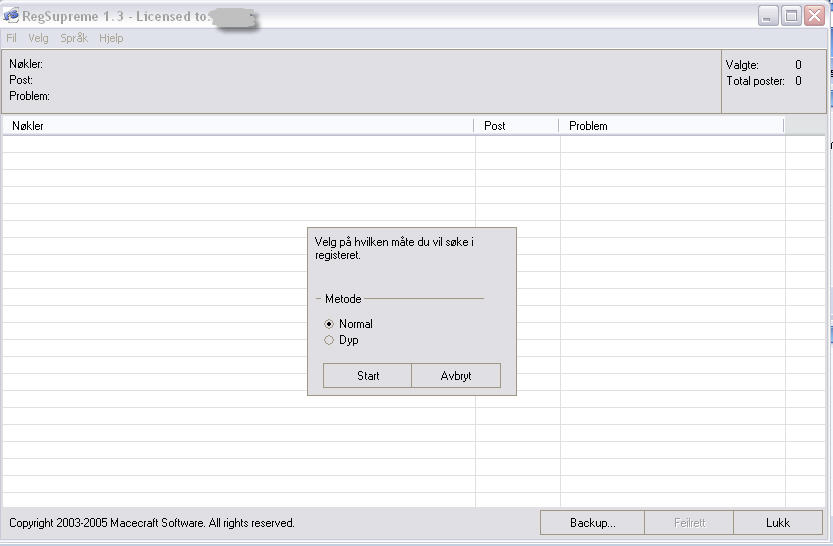Click the 'Velg på hvilken måte' dialog text
The image size is (833, 546).
(x=394, y=248)
